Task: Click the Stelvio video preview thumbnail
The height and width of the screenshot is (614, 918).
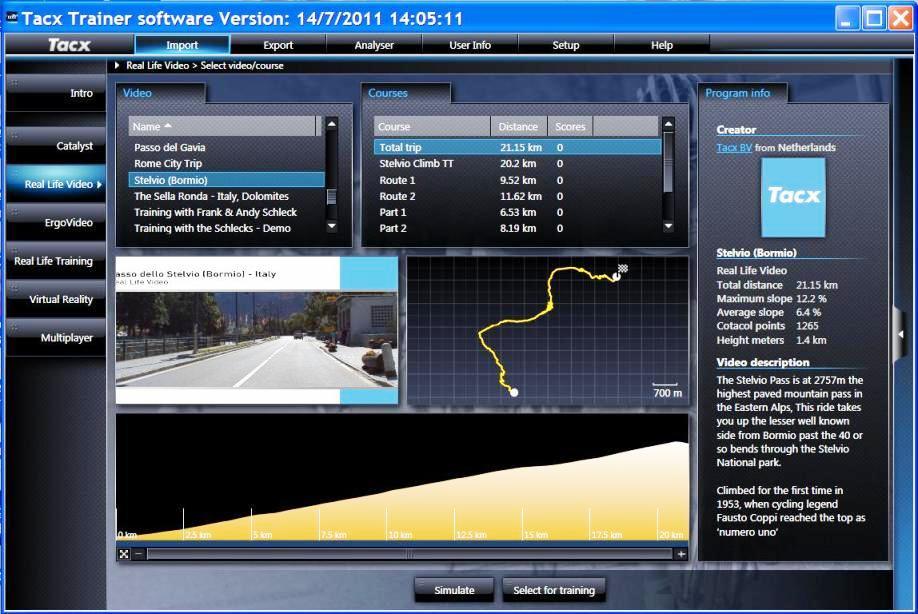Action: point(256,330)
